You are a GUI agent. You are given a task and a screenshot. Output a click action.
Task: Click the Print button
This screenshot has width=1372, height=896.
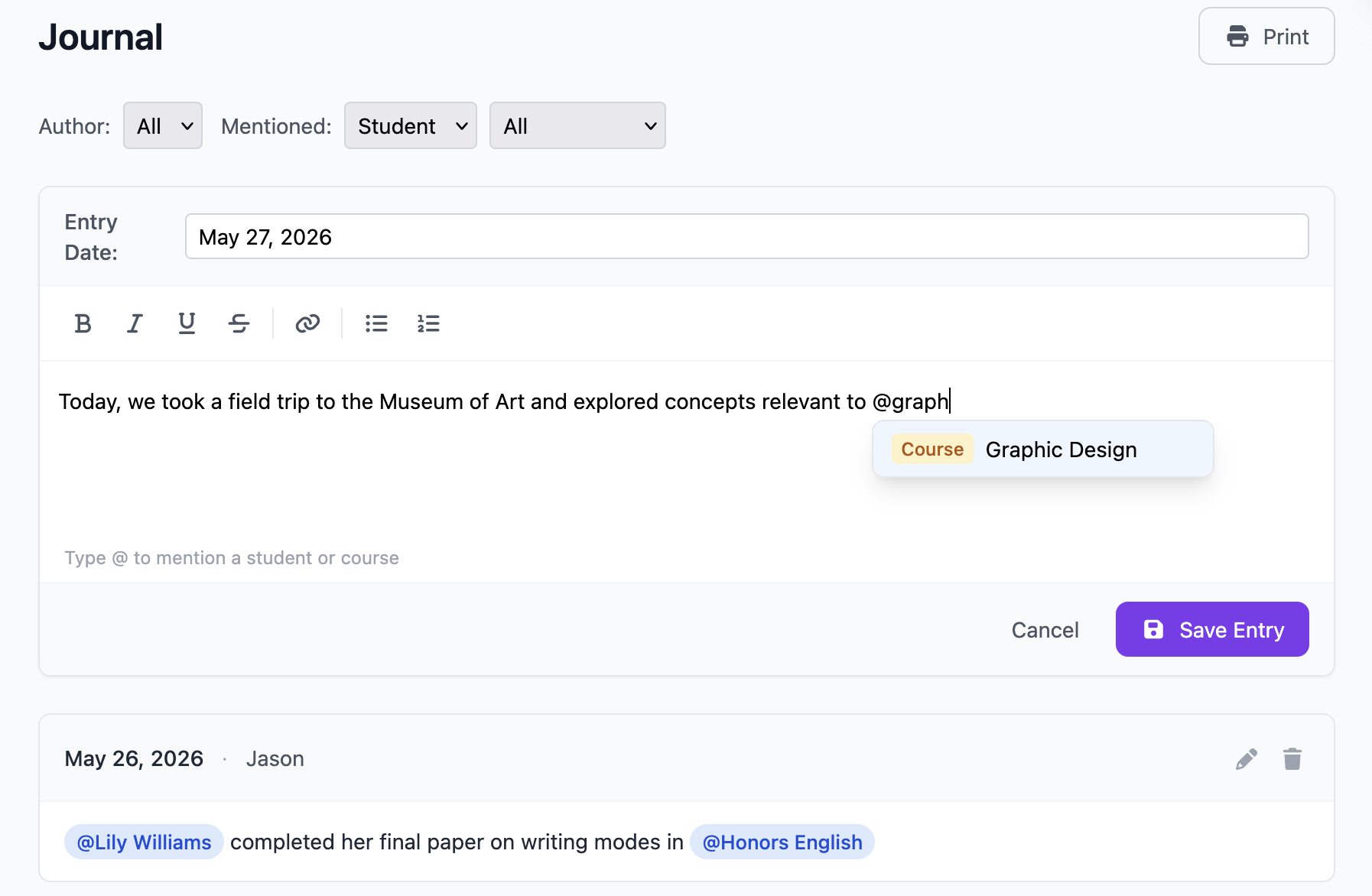pyautogui.click(x=1266, y=36)
